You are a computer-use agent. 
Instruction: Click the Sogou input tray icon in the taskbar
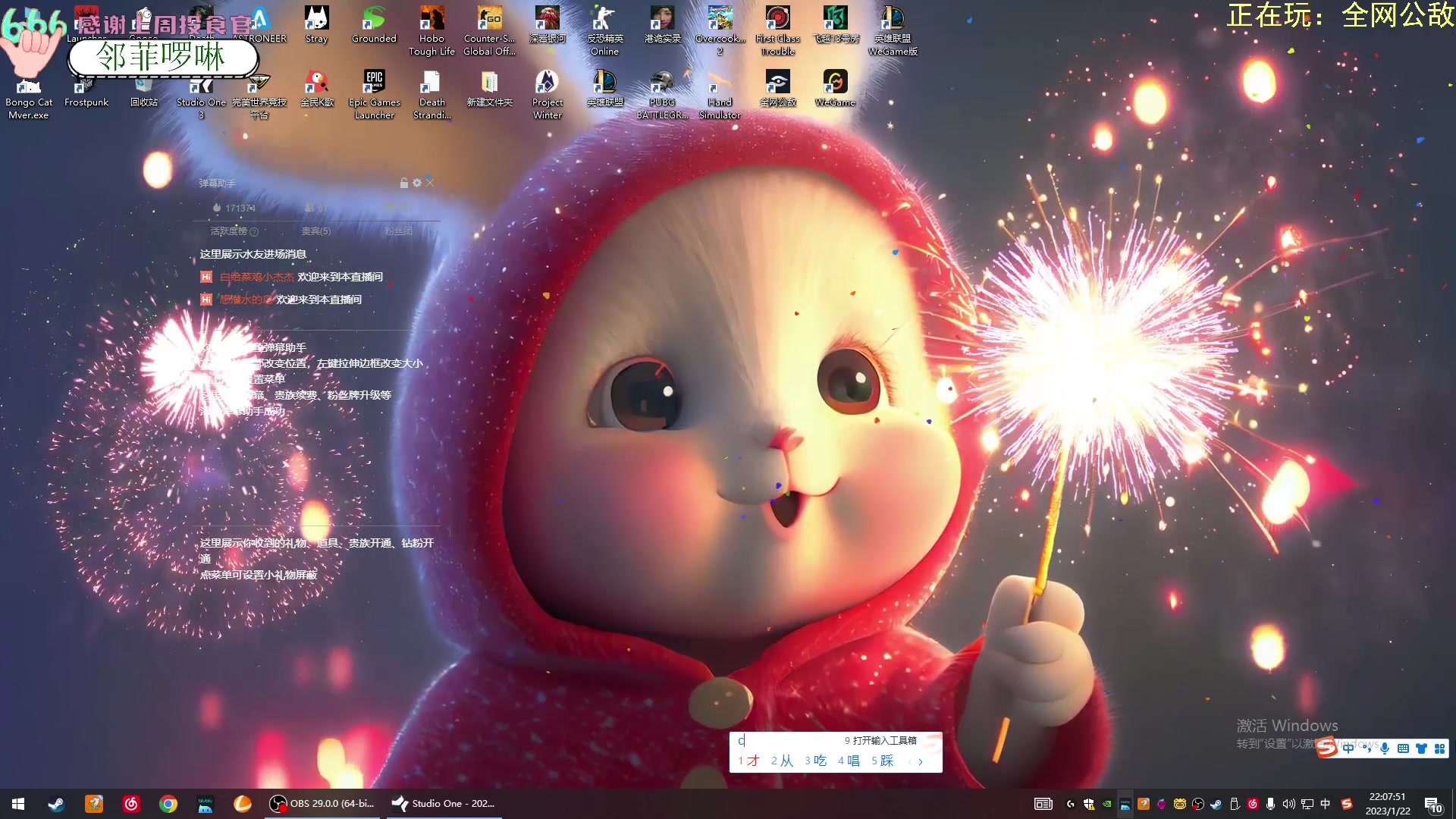pyautogui.click(x=1347, y=804)
